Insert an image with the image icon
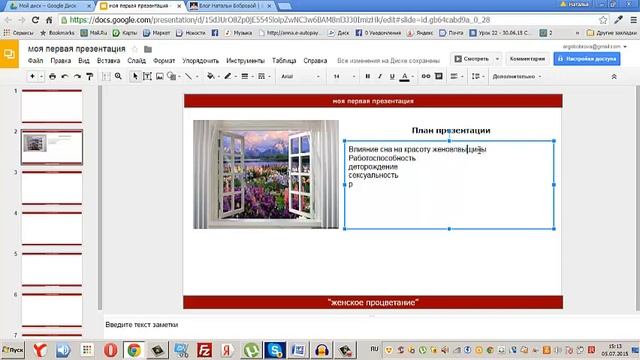Viewport: 640px width, 360px height. coord(160,76)
